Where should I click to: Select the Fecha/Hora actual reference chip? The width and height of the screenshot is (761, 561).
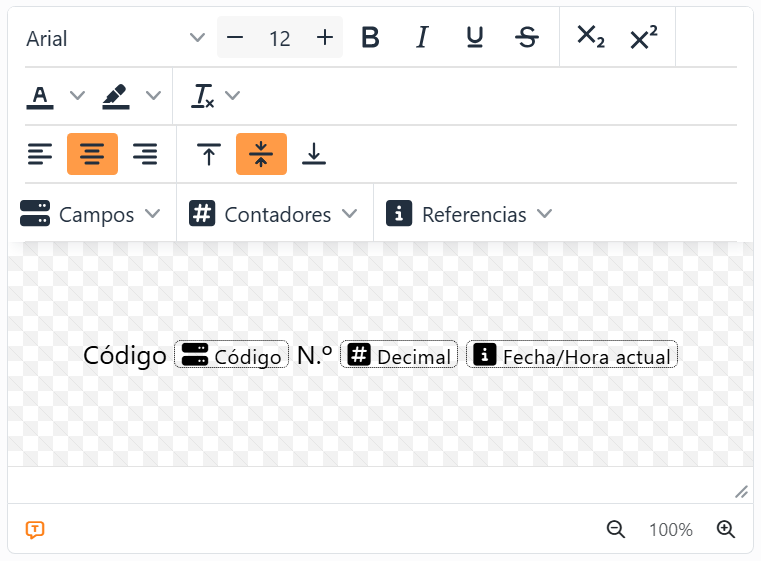tap(572, 355)
